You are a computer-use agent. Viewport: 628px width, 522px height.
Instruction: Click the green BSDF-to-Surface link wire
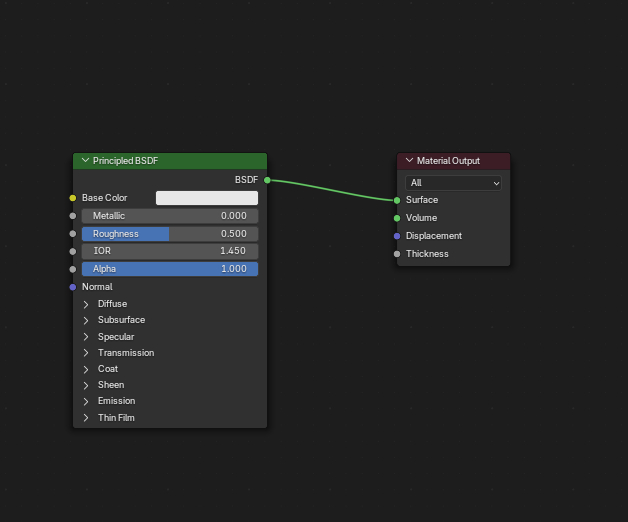332,190
